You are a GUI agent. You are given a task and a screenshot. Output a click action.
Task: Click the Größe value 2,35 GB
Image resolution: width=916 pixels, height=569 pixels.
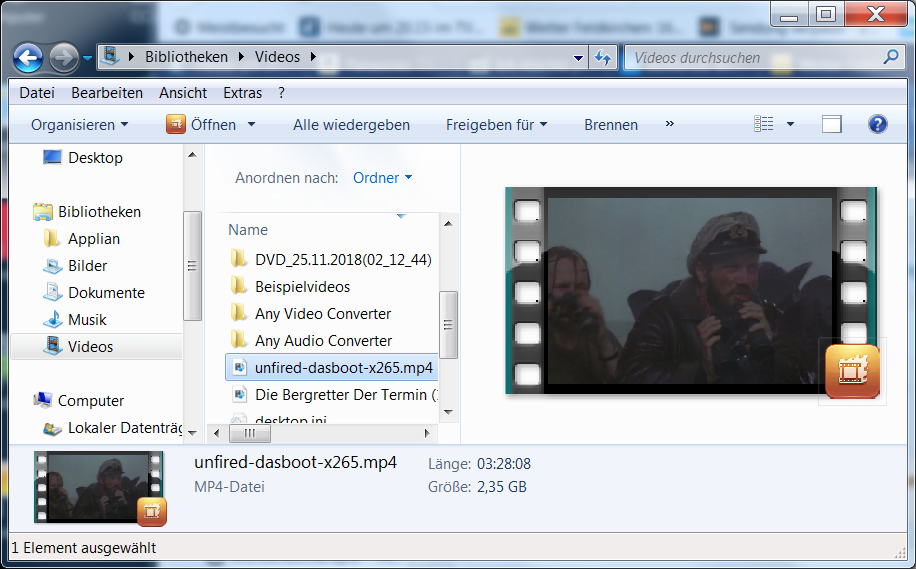[502, 487]
